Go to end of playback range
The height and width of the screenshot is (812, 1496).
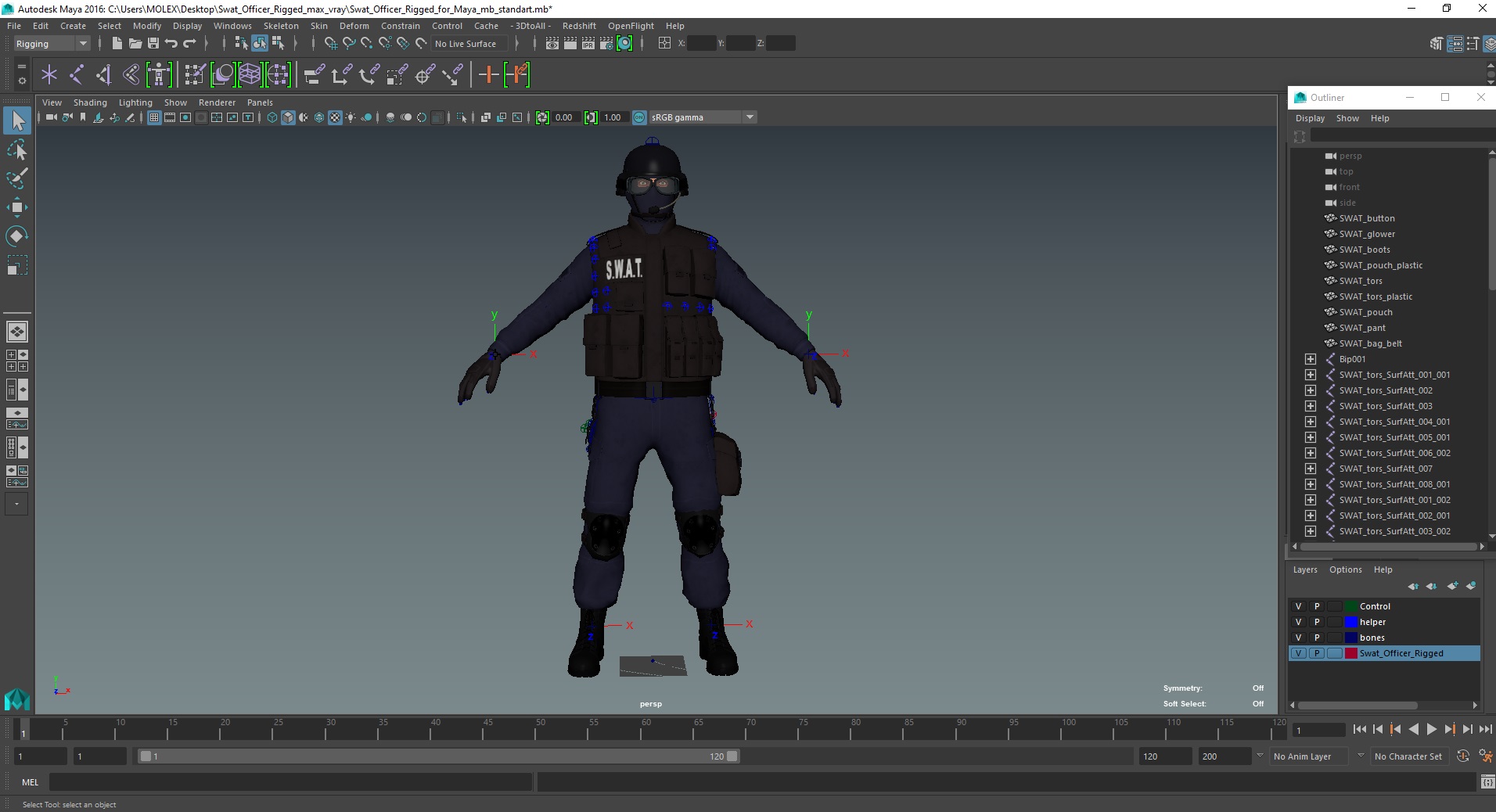[1485, 729]
